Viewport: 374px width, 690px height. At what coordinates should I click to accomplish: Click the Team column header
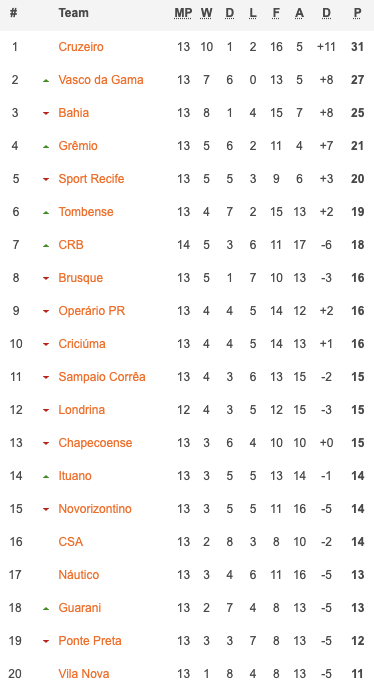(x=73, y=13)
